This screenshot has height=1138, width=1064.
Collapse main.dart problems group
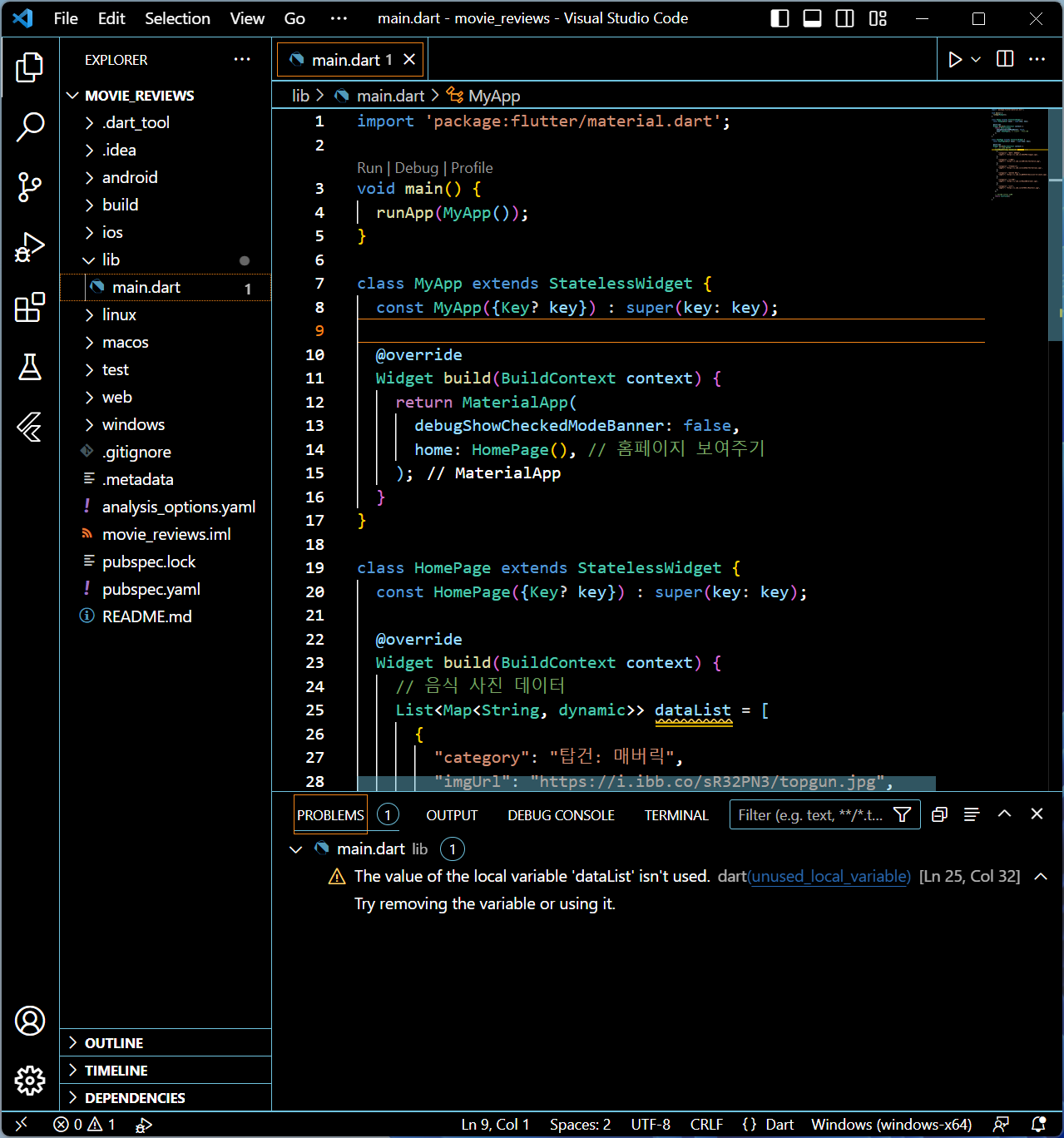[295, 849]
